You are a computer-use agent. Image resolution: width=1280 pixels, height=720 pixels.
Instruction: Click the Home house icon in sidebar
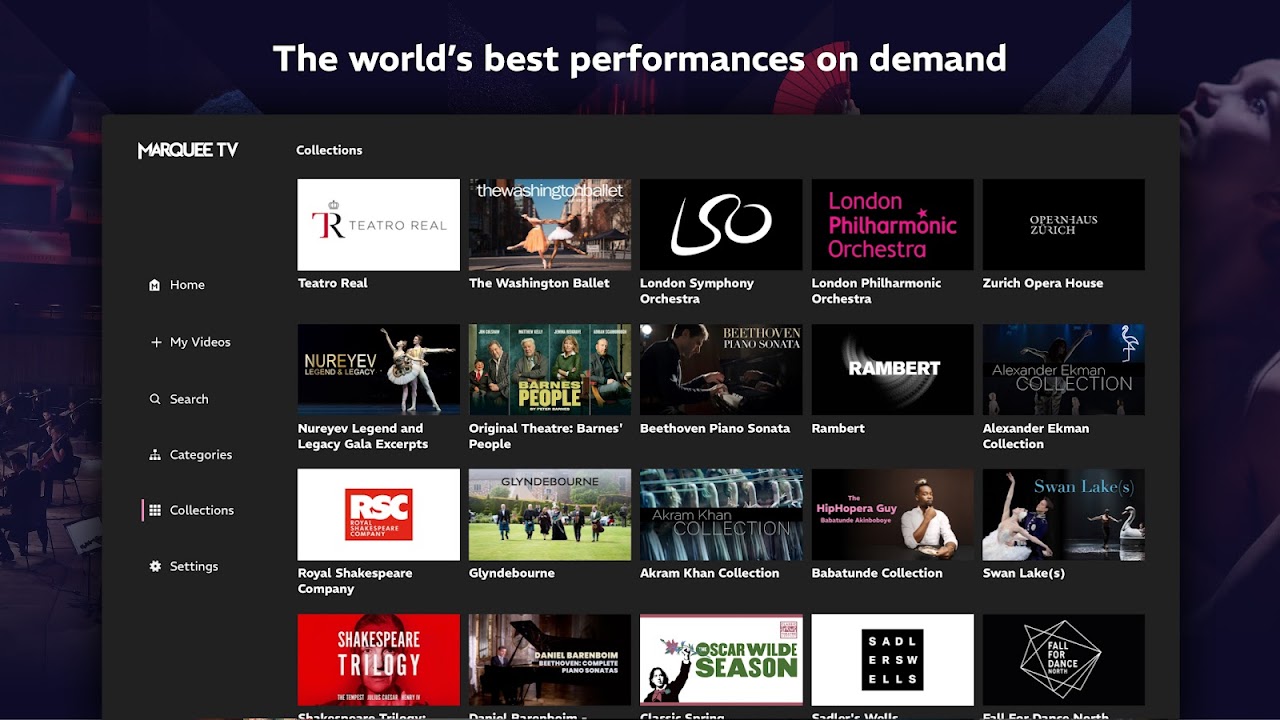pos(154,285)
